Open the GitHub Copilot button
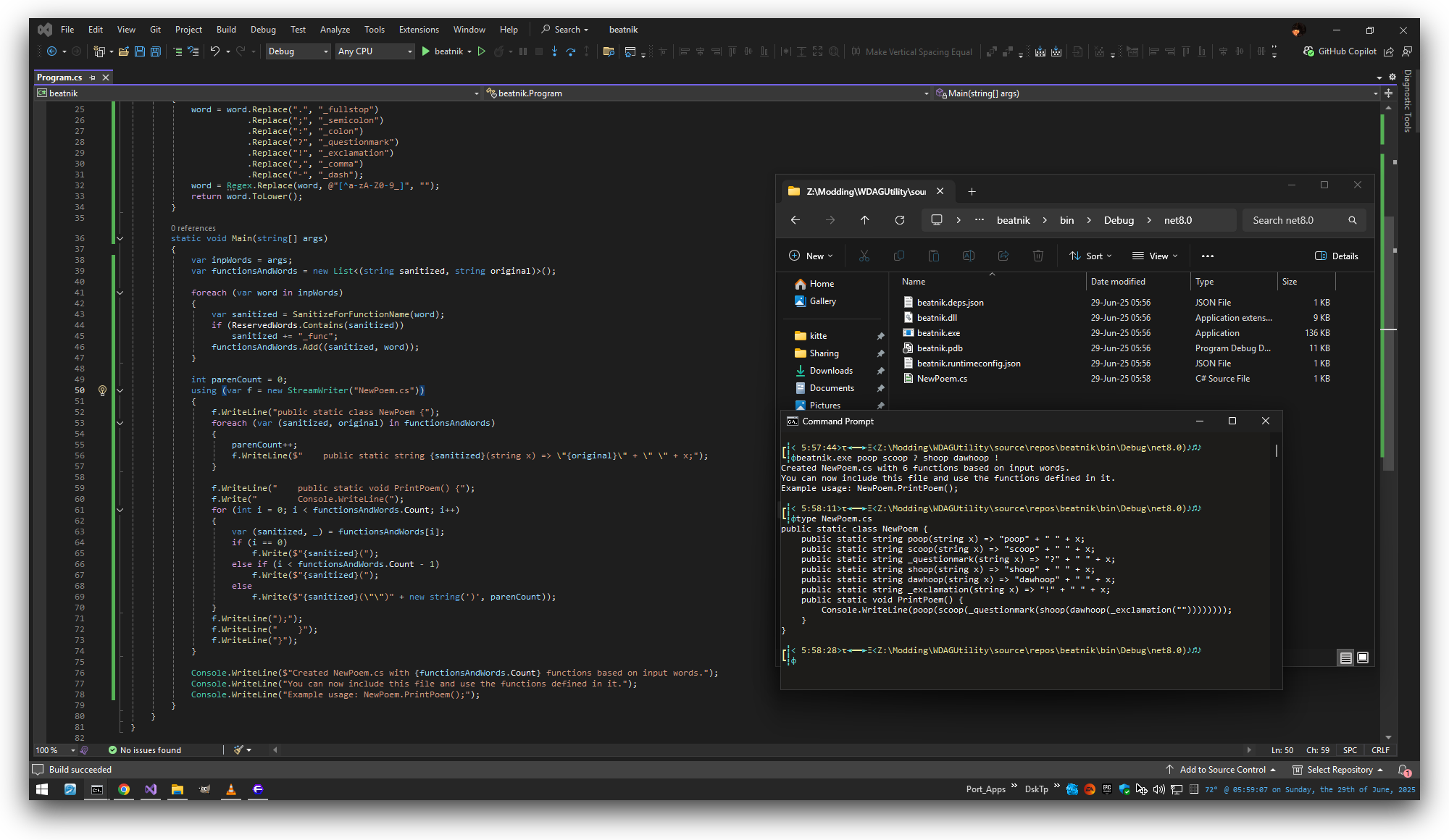The height and width of the screenshot is (840, 1449). click(x=1340, y=51)
